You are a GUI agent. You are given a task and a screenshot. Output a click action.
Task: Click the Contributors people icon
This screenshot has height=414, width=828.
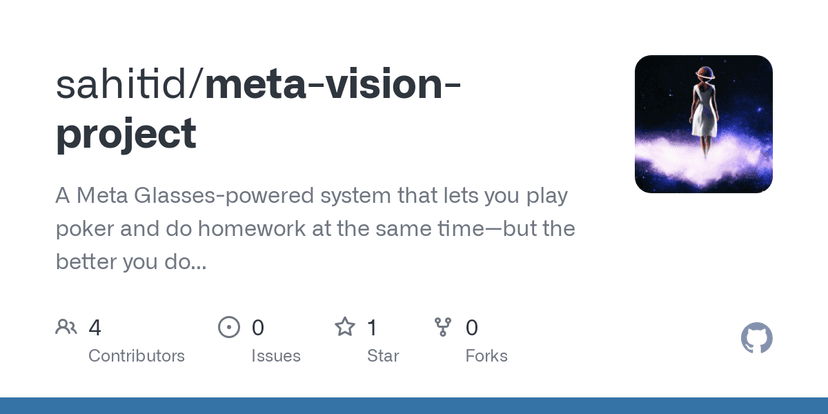pyautogui.click(x=66, y=327)
